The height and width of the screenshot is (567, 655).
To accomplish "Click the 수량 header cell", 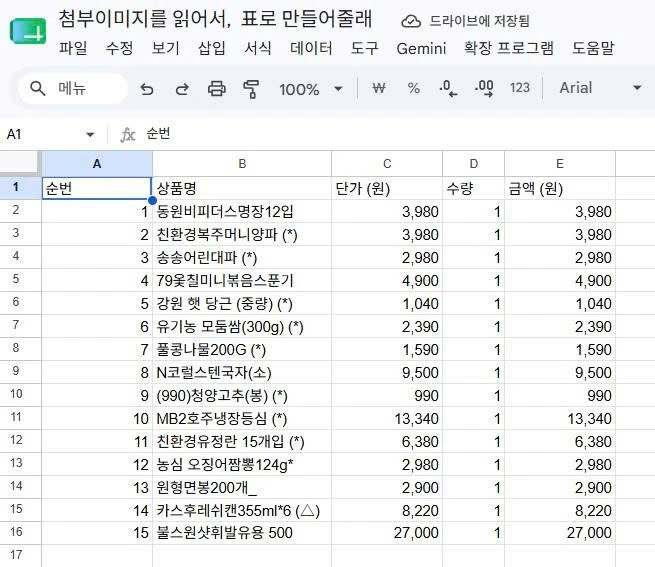I will 473,188.
